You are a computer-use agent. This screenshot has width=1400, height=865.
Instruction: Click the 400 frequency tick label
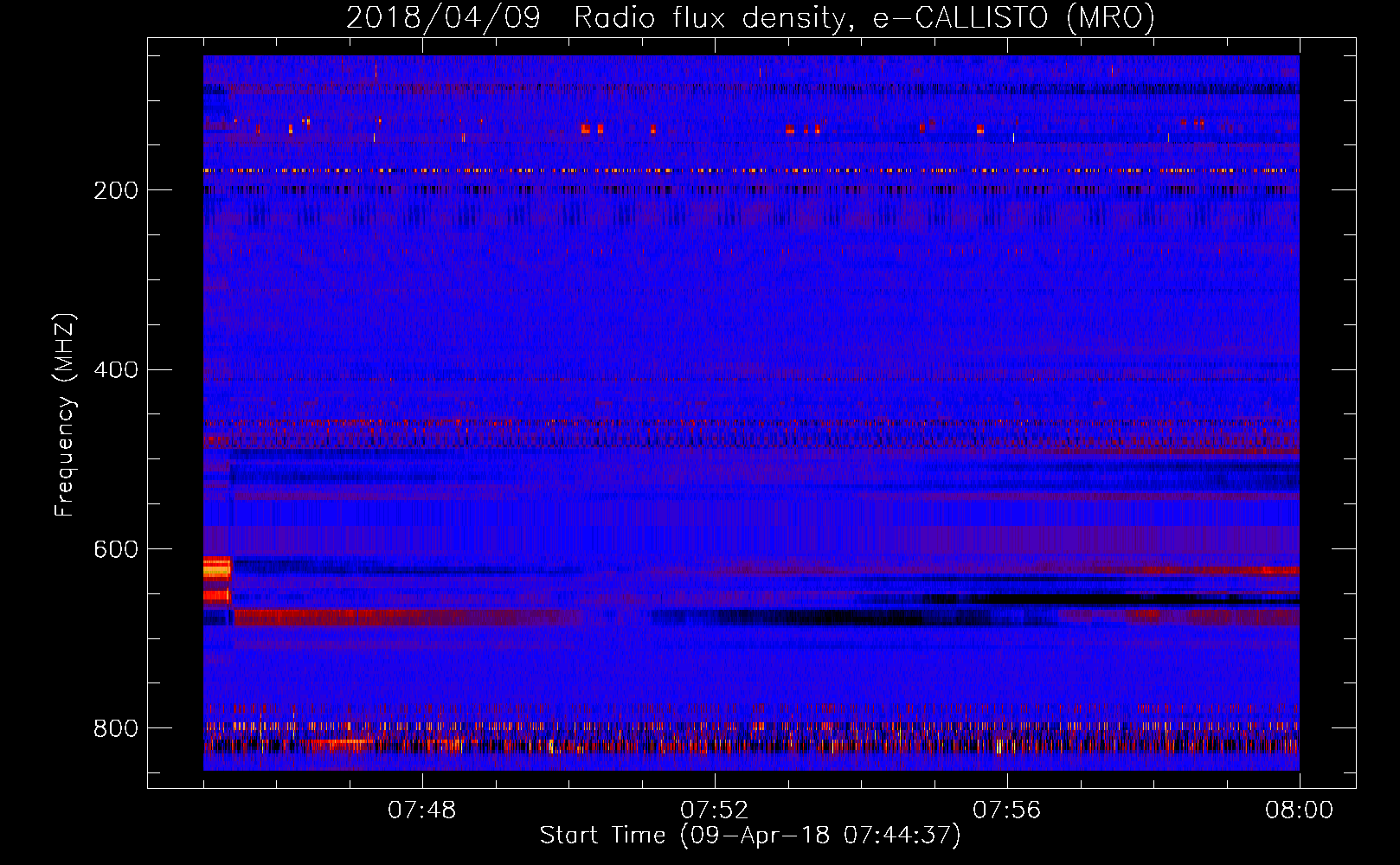point(116,370)
